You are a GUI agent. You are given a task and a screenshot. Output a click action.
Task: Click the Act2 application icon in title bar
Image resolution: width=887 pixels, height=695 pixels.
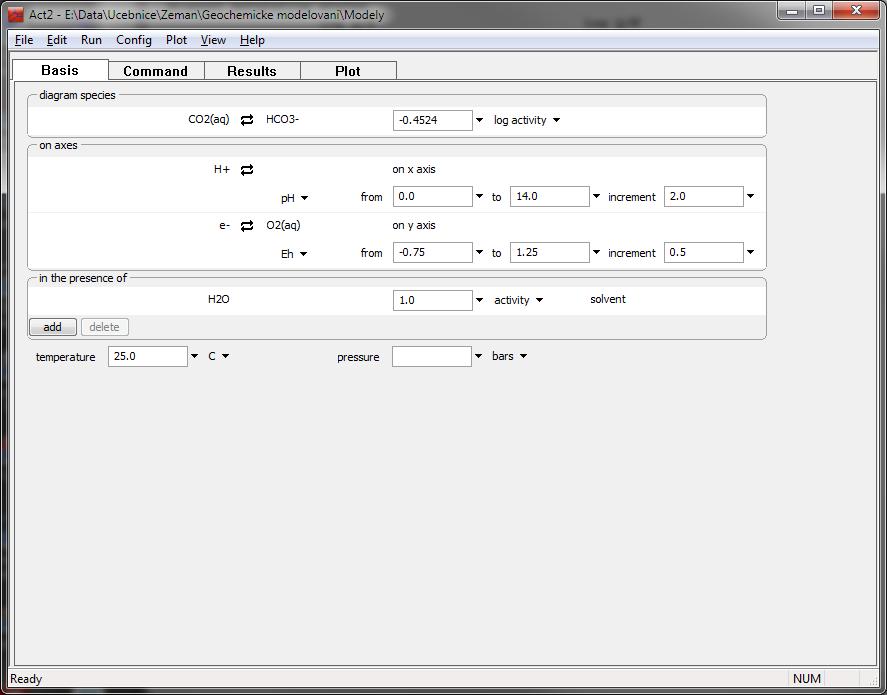pos(16,14)
